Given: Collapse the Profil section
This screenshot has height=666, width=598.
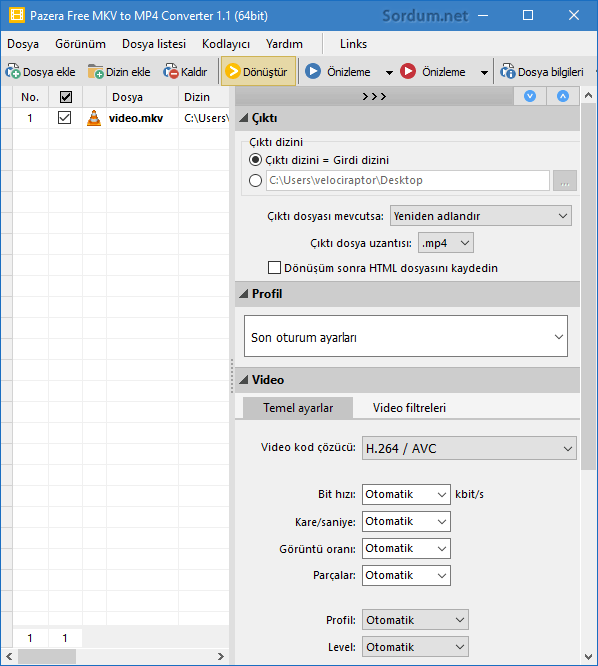Looking at the screenshot, I should click(x=243, y=294).
